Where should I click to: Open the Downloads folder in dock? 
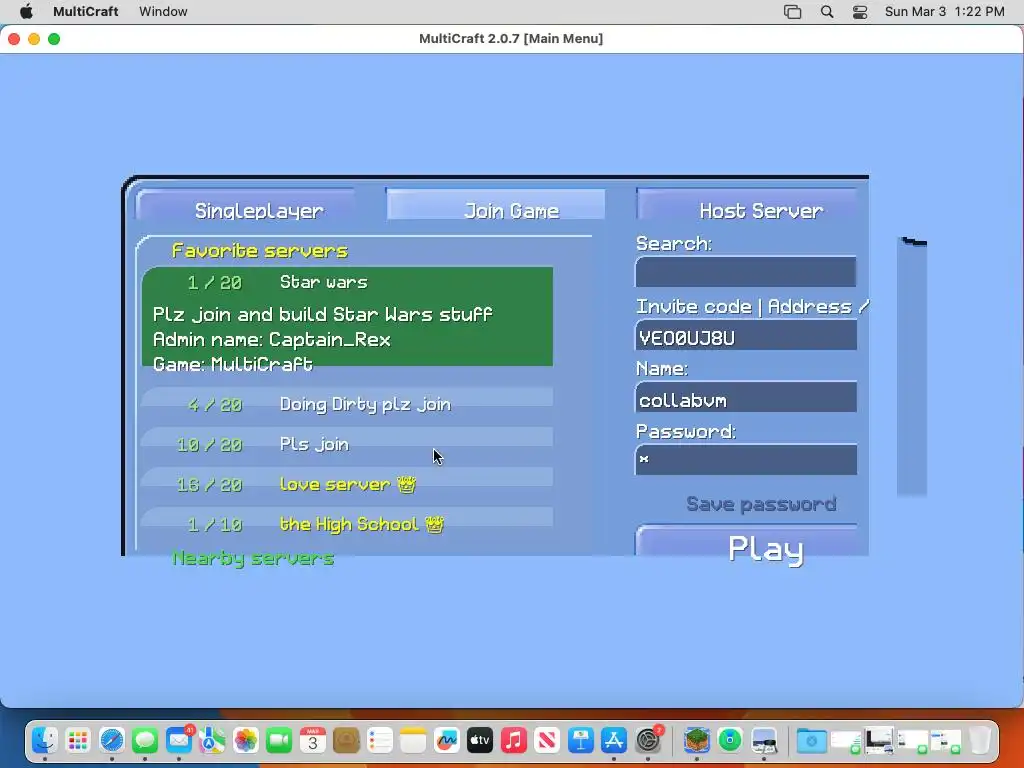(x=812, y=740)
